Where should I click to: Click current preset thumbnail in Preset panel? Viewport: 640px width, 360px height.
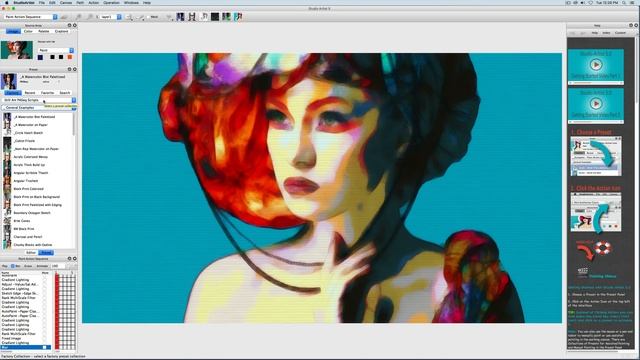pyautogui.click(x=9, y=81)
